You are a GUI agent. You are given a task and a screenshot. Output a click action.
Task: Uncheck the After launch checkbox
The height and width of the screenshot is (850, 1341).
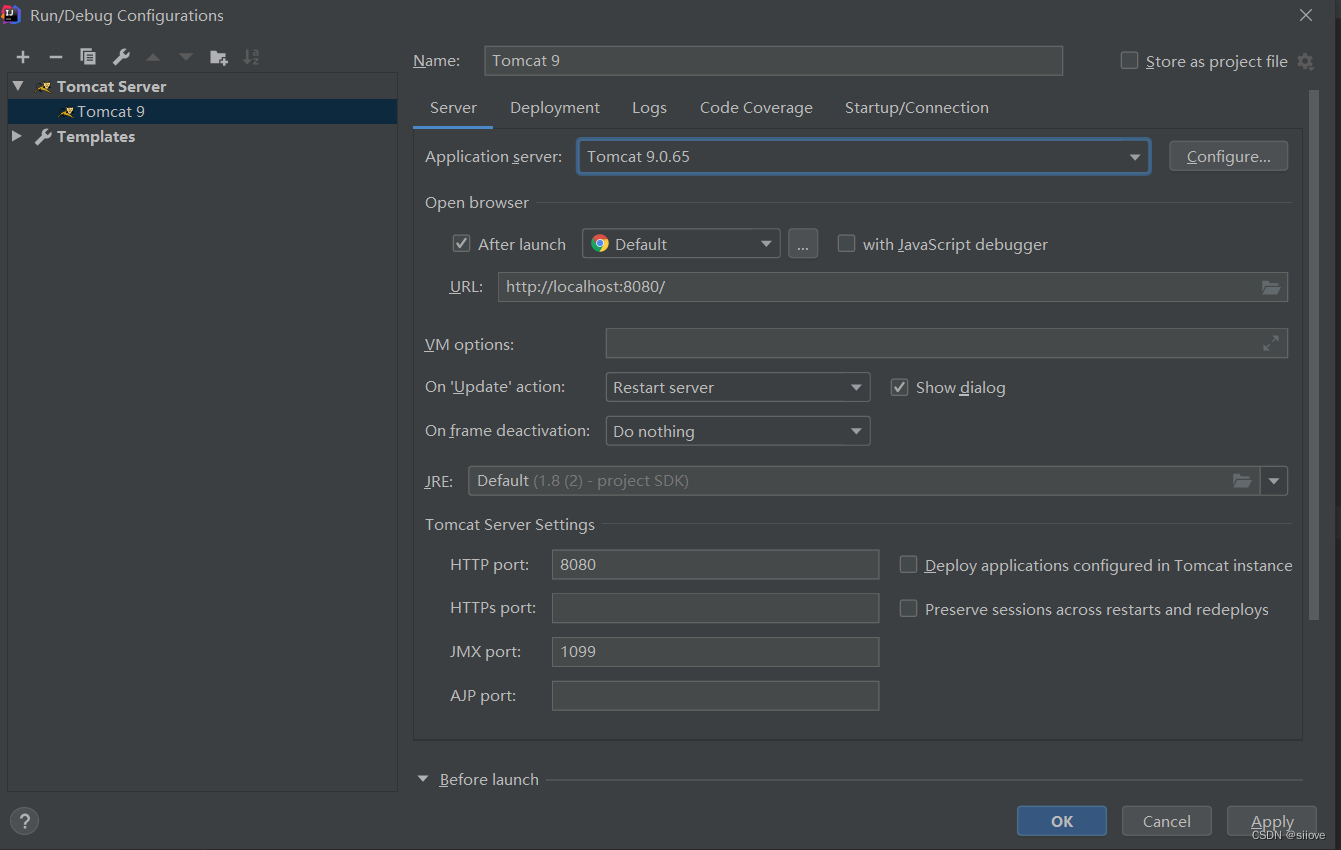pyautogui.click(x=462, y=243)
